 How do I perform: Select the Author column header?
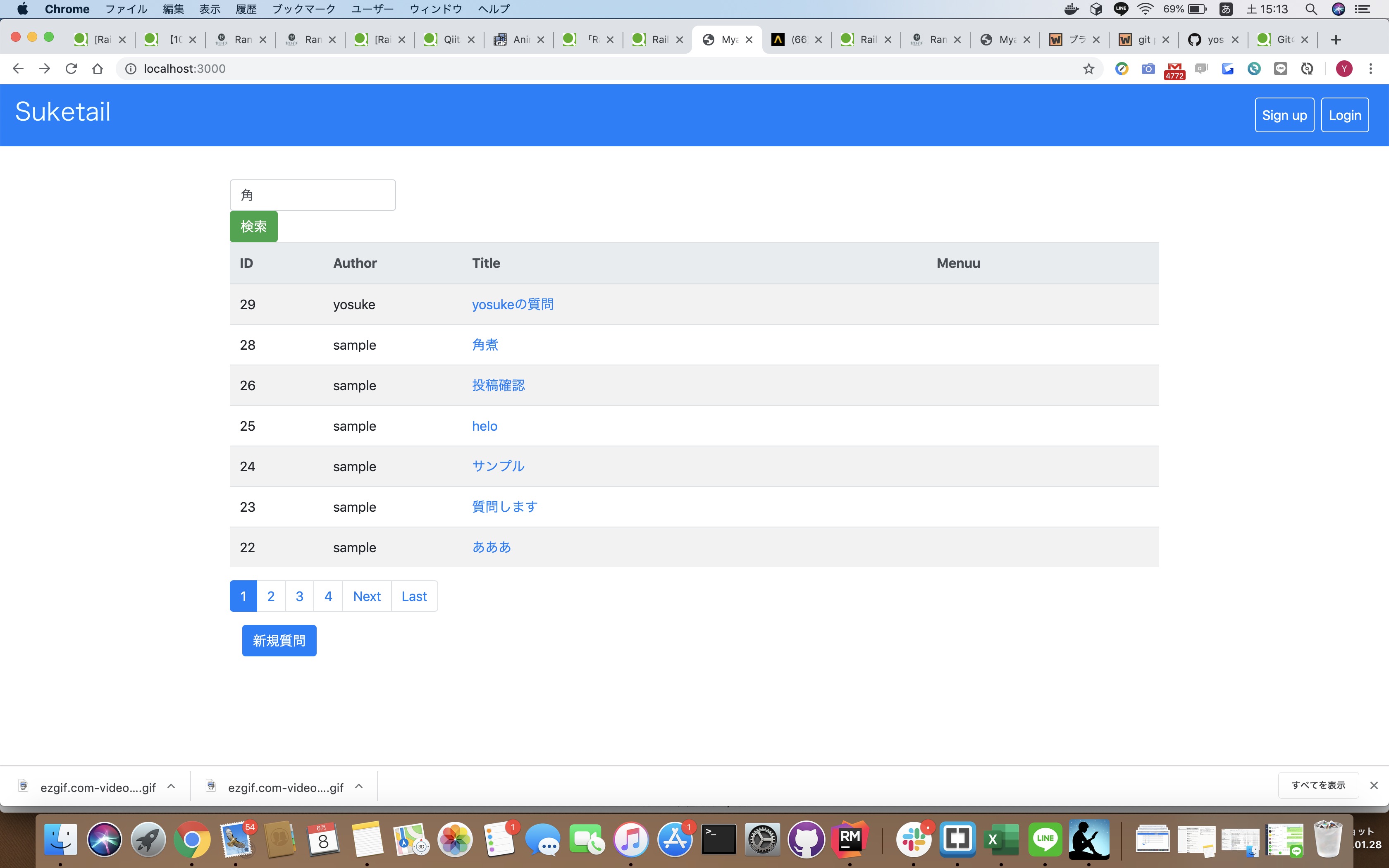point(355,263)
